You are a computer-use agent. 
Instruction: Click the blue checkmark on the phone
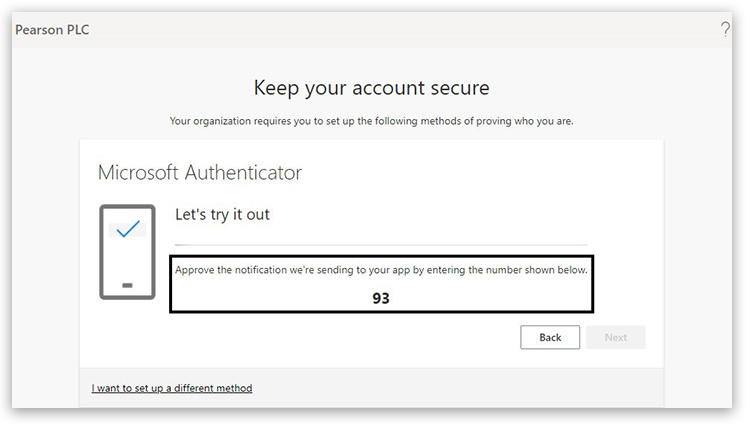127,230
